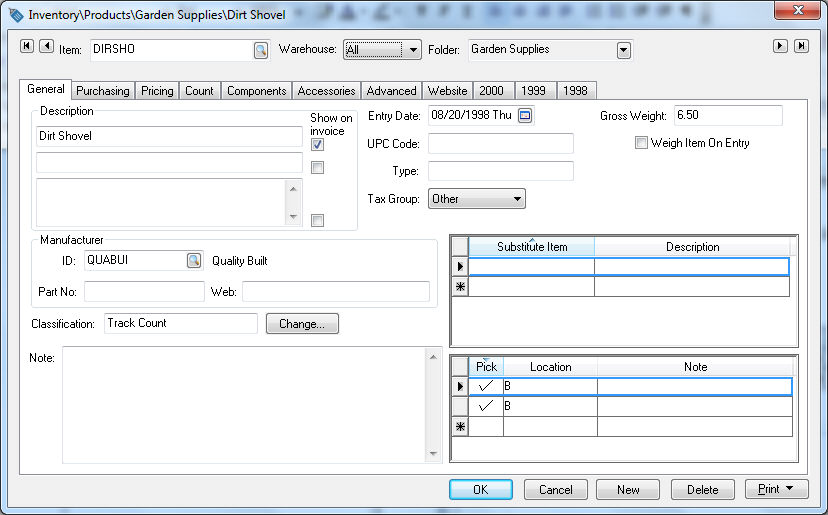828x515 pixels.
Task: Toggle third Show on invoice checkbox
Action: point(317,221)
